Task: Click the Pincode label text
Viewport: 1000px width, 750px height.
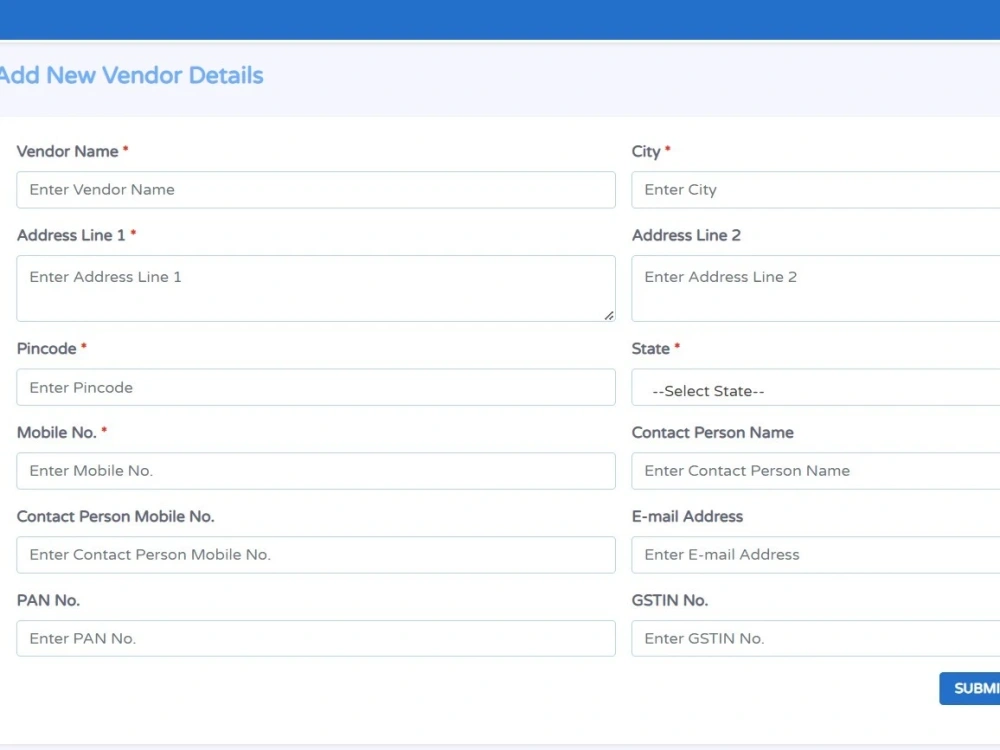Action: tap(47, 349)
